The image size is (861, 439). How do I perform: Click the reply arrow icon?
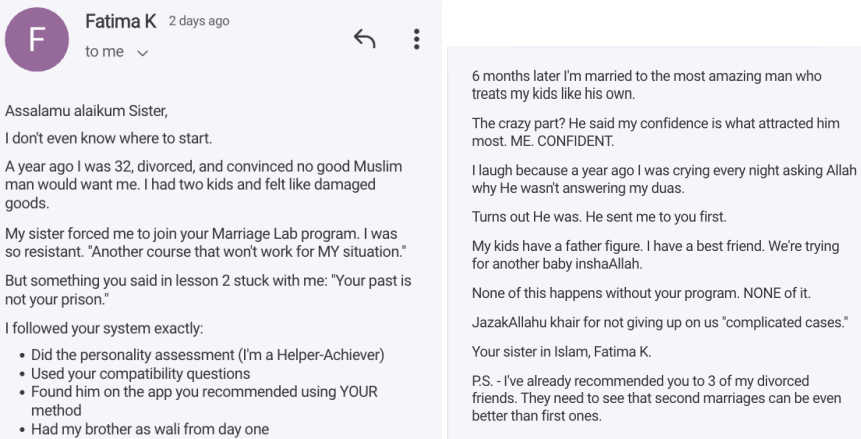coord(365,38)
